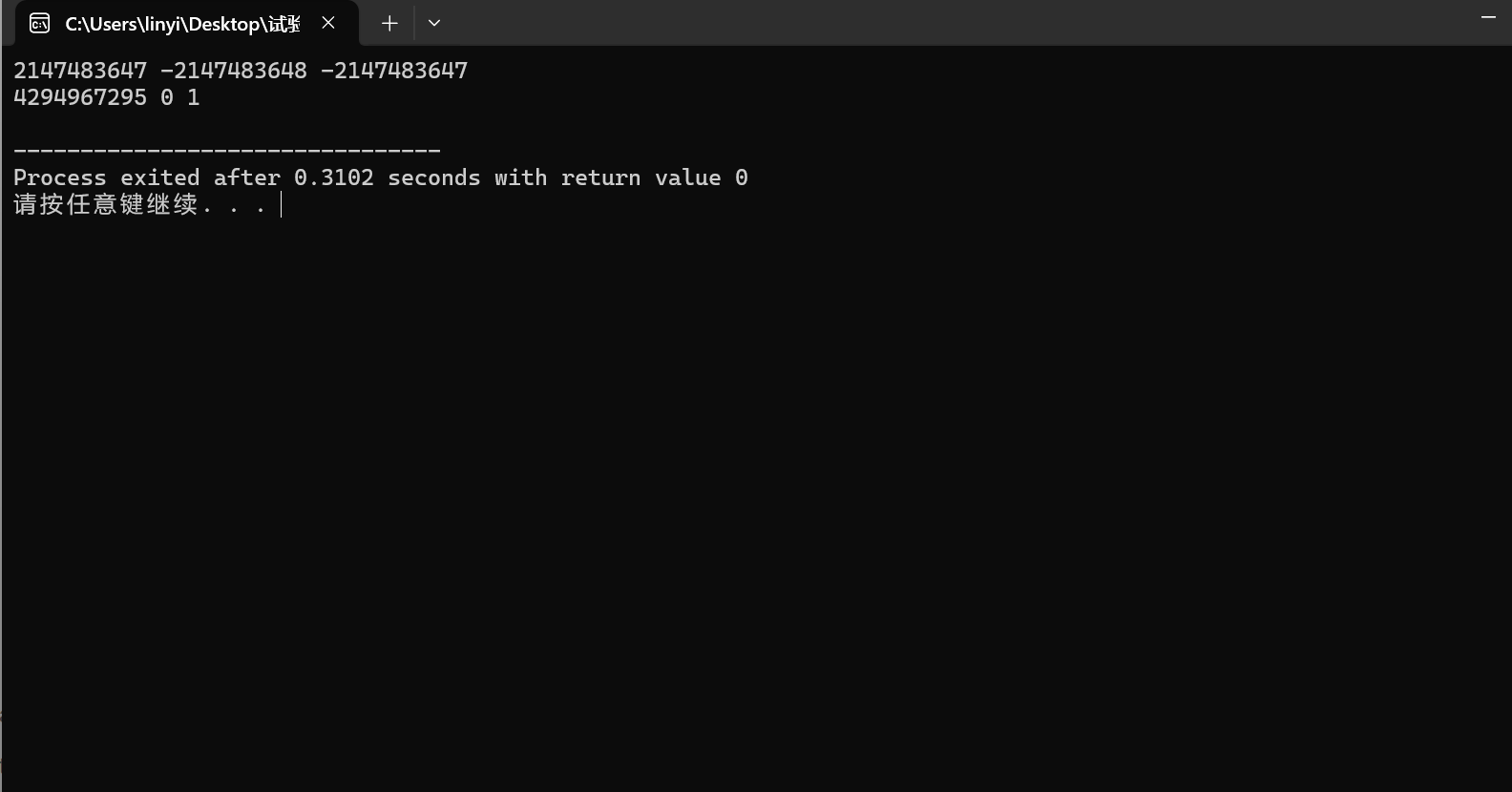Click the terminal icon in the tab
1512x792 pixels.
click(39, 24)
